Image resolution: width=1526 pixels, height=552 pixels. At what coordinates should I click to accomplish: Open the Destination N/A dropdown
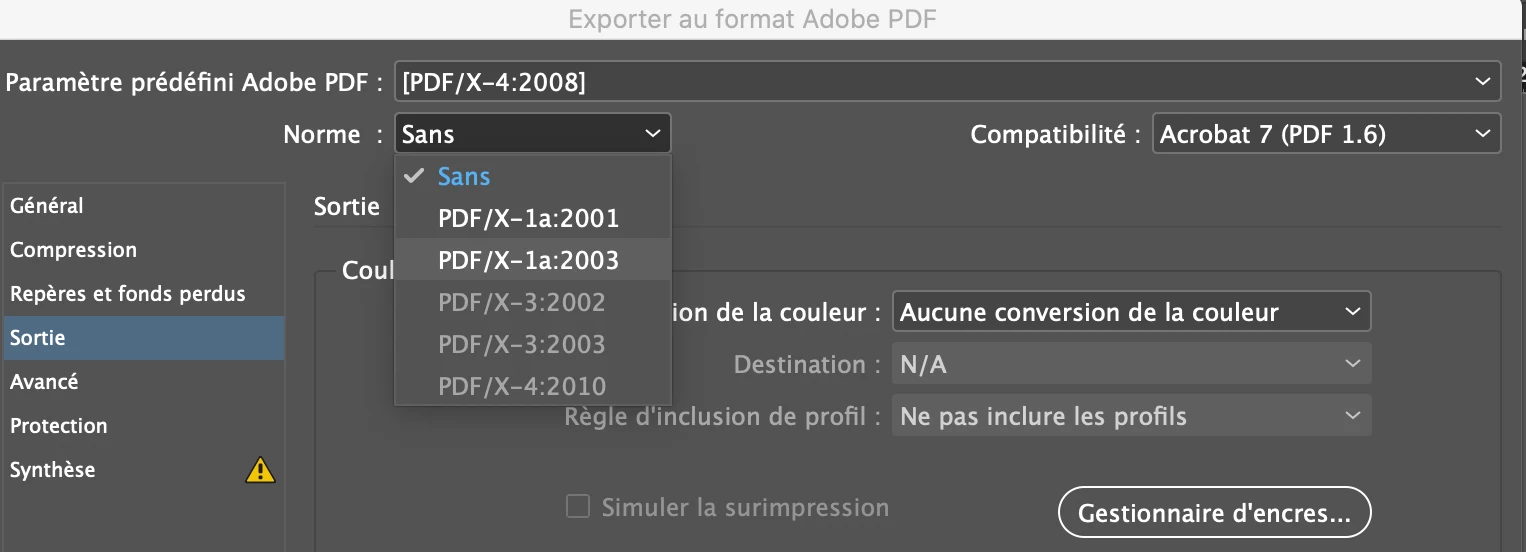(x=1131, y=364)
